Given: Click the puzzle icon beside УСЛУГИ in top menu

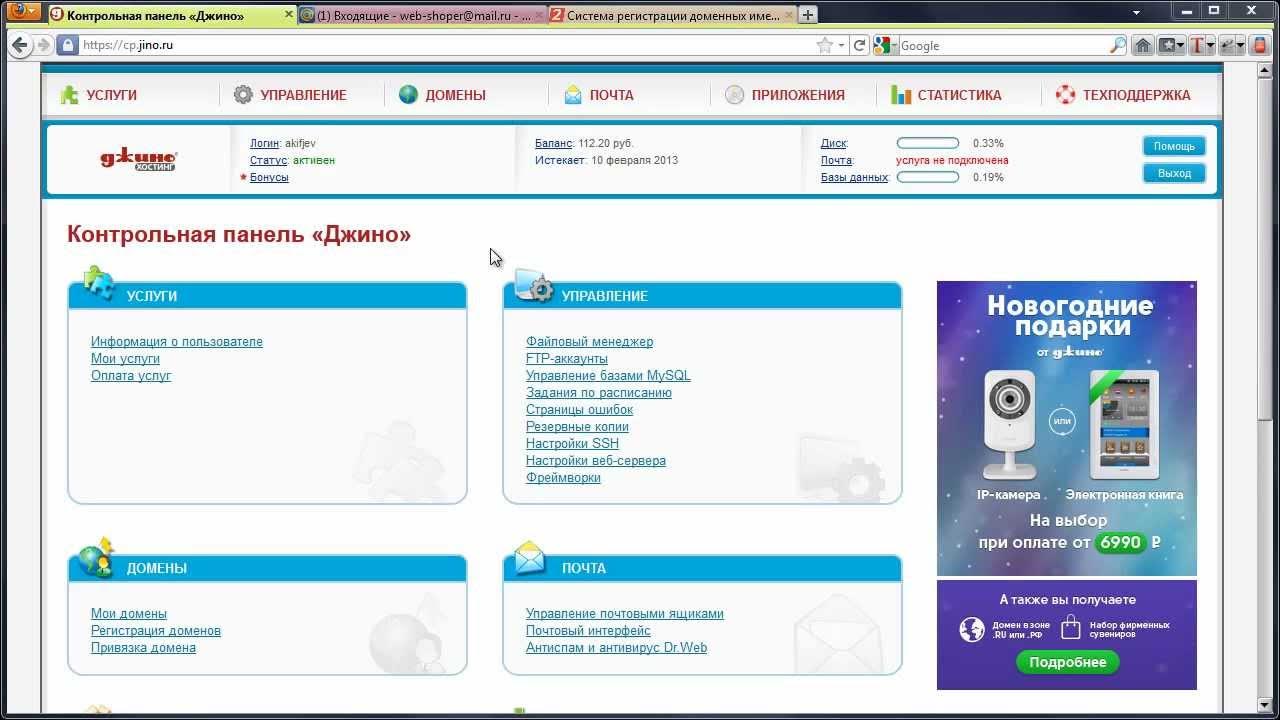Looking at the screenshot, I should click(69, 95).
